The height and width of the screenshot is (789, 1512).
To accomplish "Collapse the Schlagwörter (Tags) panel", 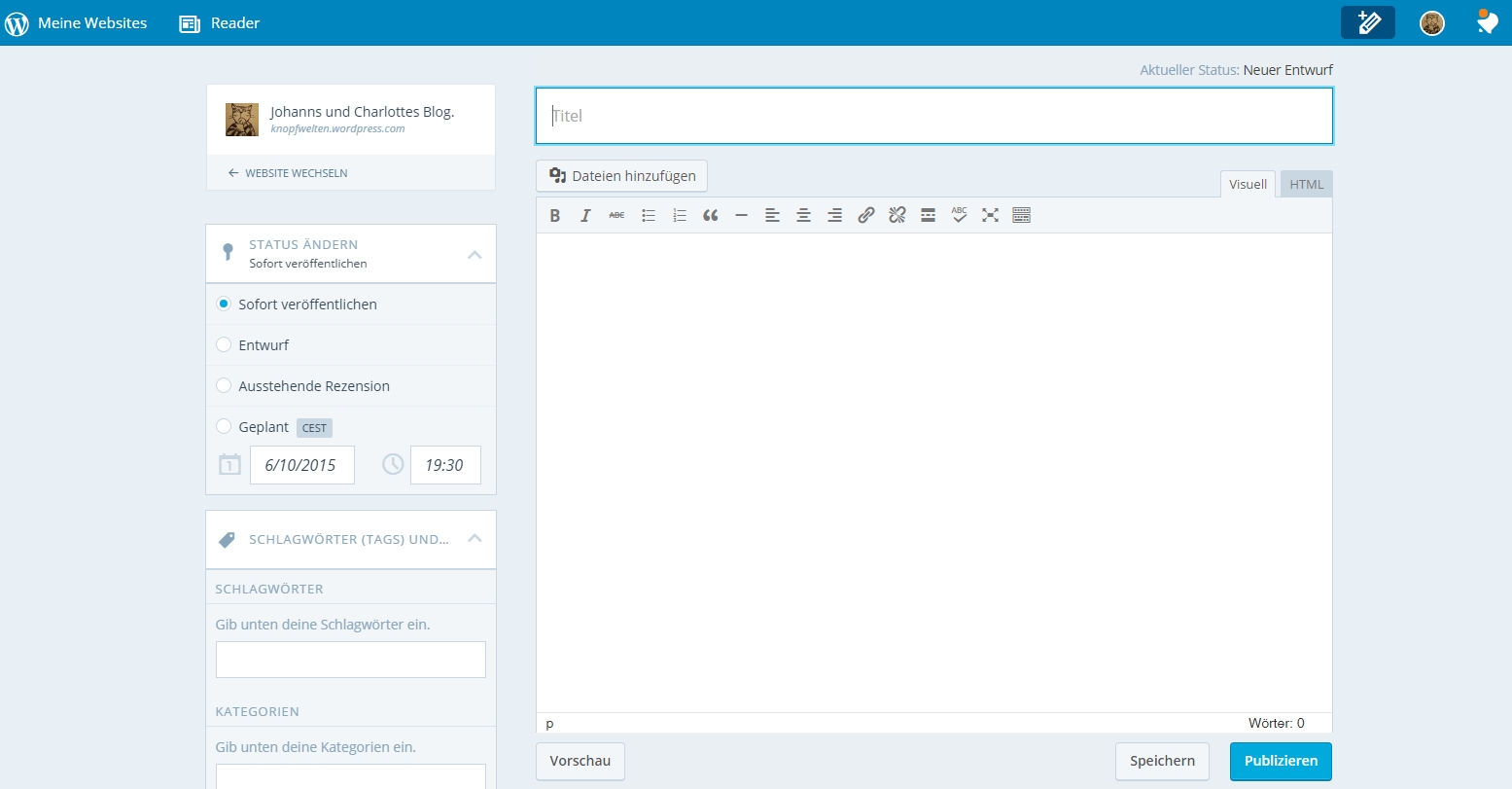I will (x=475, y=538).
